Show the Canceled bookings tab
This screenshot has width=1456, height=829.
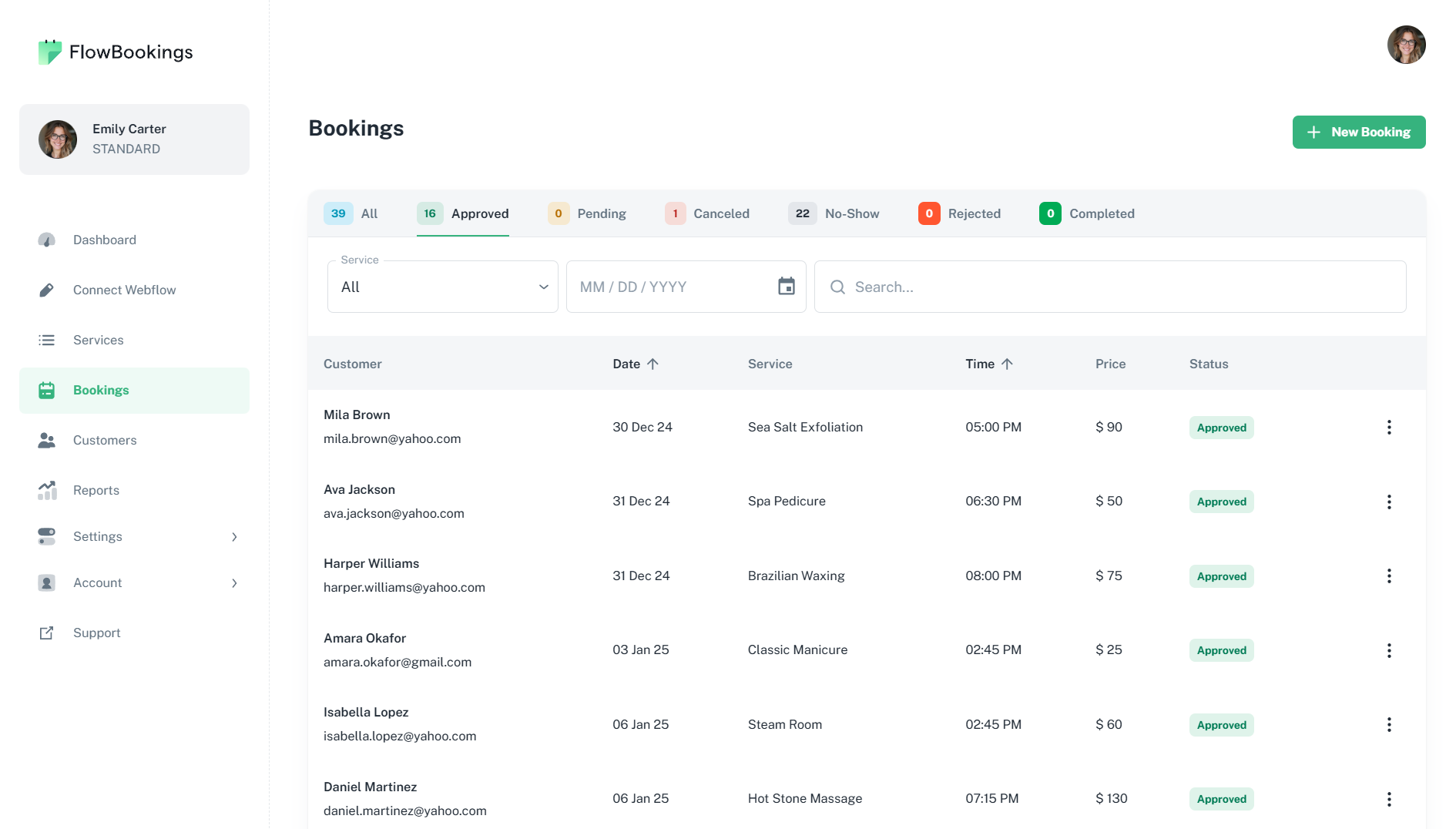pos(707,214)
